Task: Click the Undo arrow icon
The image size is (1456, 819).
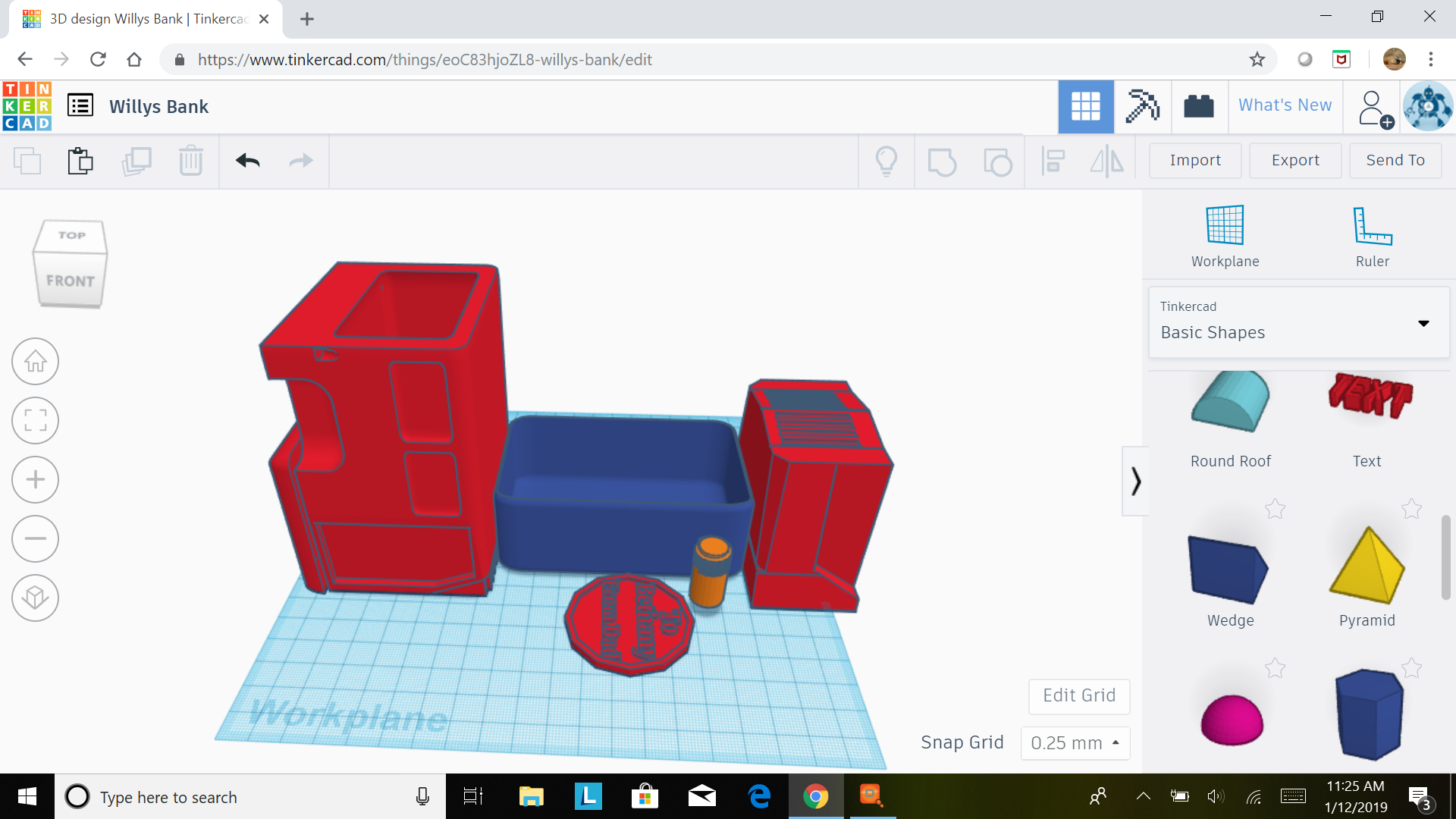Action: [x=247, y=161]
